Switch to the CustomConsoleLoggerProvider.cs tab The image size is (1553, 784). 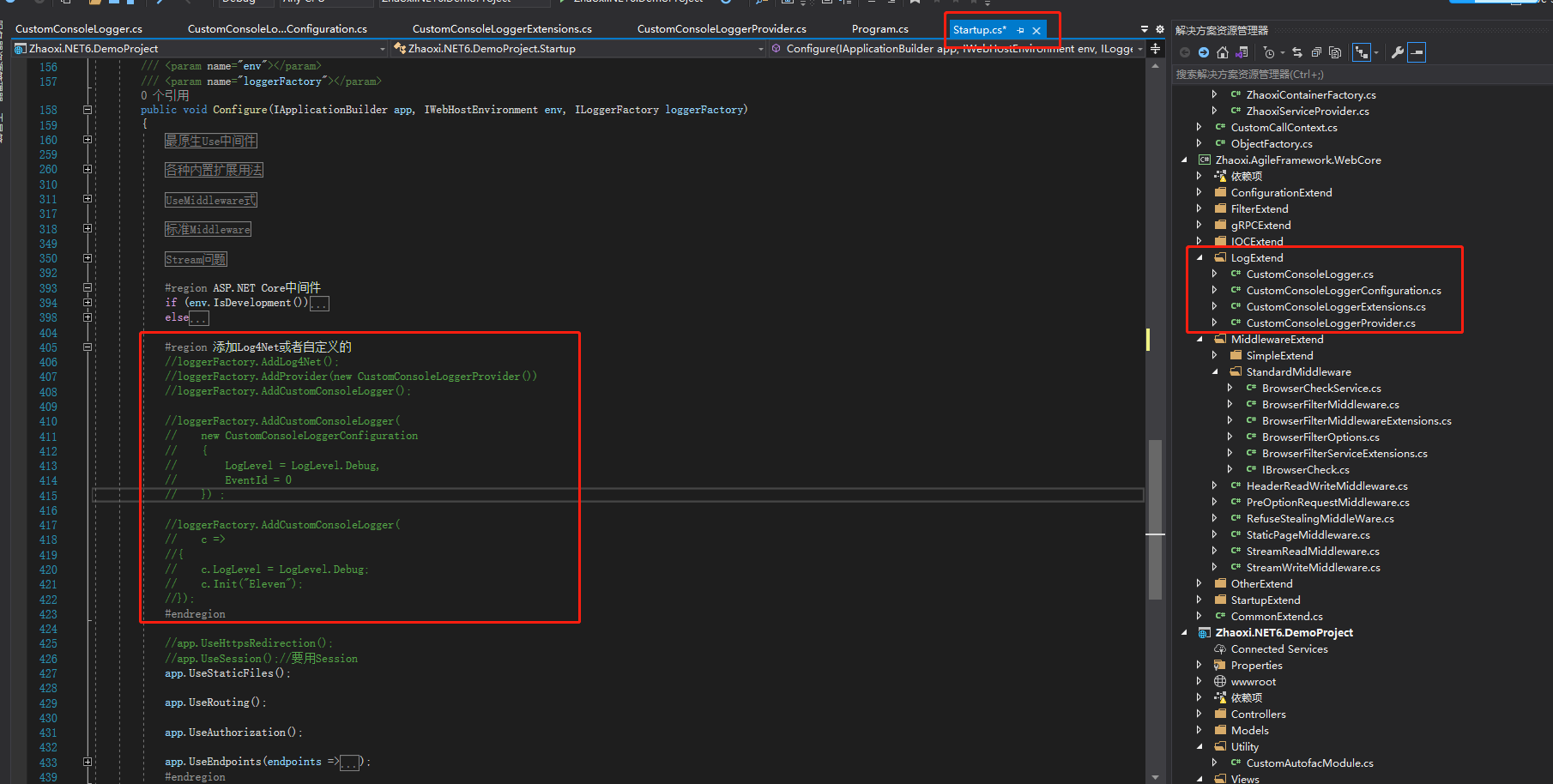point(722,29)
